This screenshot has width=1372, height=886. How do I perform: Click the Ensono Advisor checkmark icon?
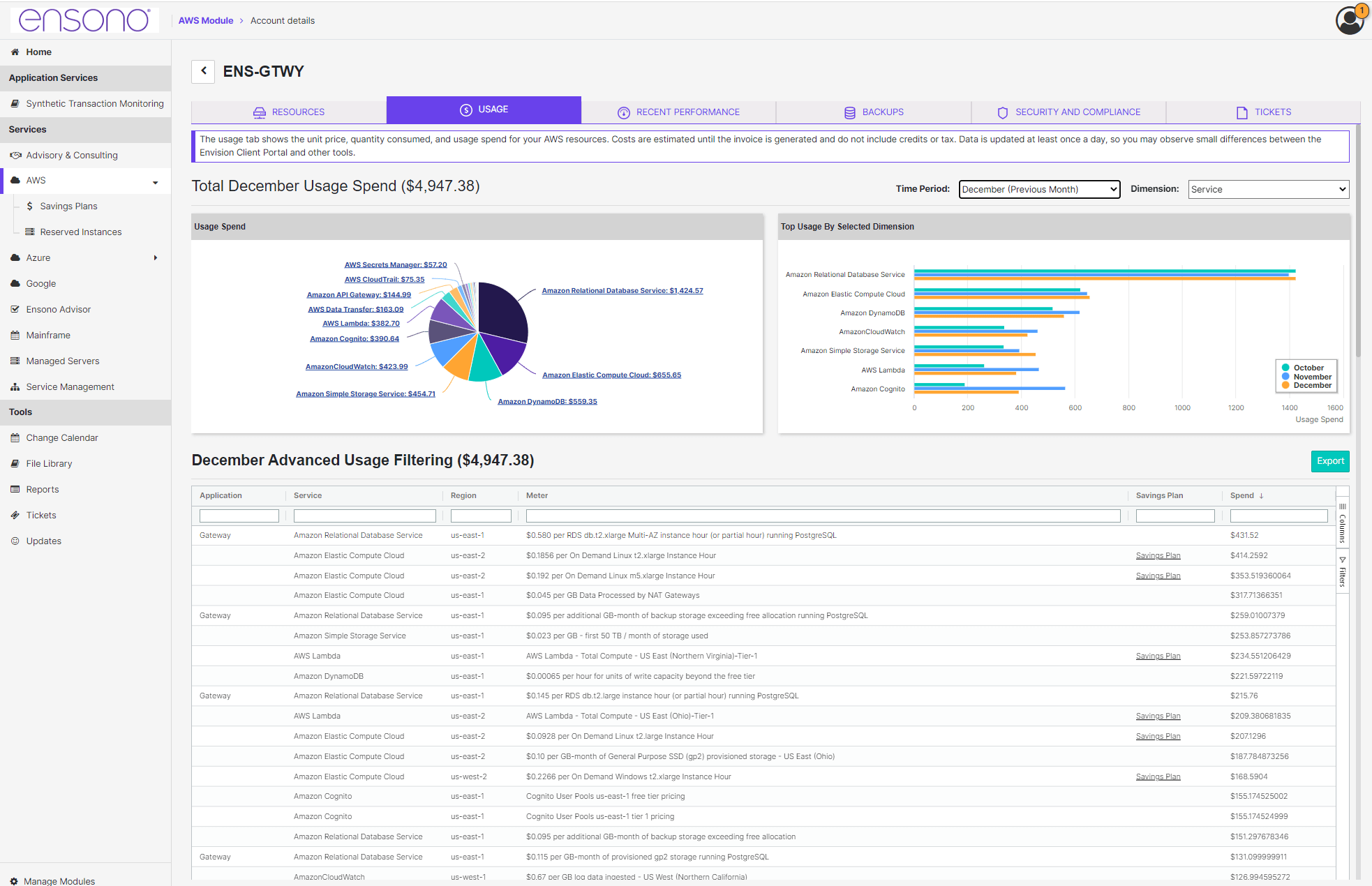pos(15,309)
